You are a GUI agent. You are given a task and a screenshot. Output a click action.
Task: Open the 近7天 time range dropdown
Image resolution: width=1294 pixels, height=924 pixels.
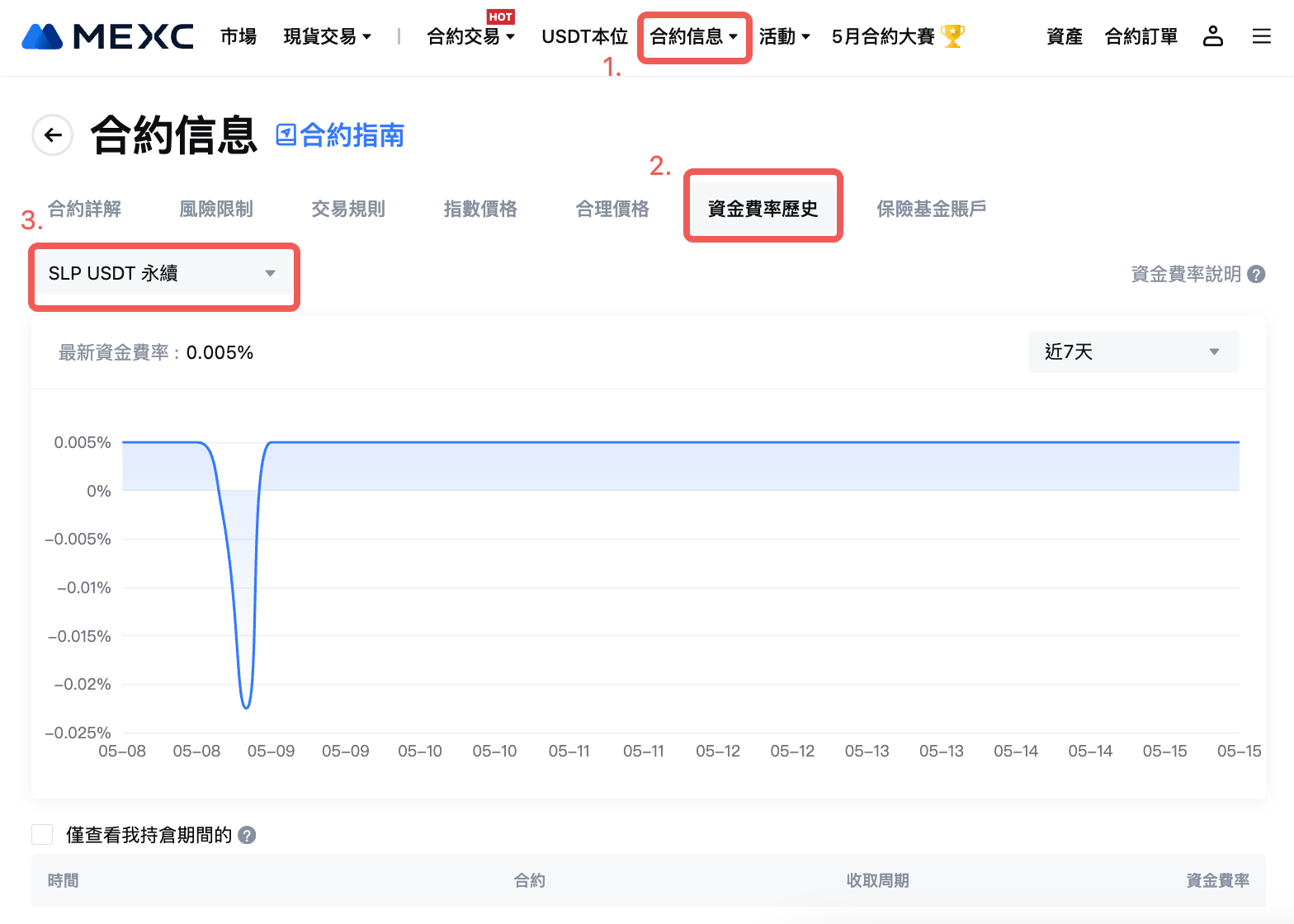pos(1132,352)
